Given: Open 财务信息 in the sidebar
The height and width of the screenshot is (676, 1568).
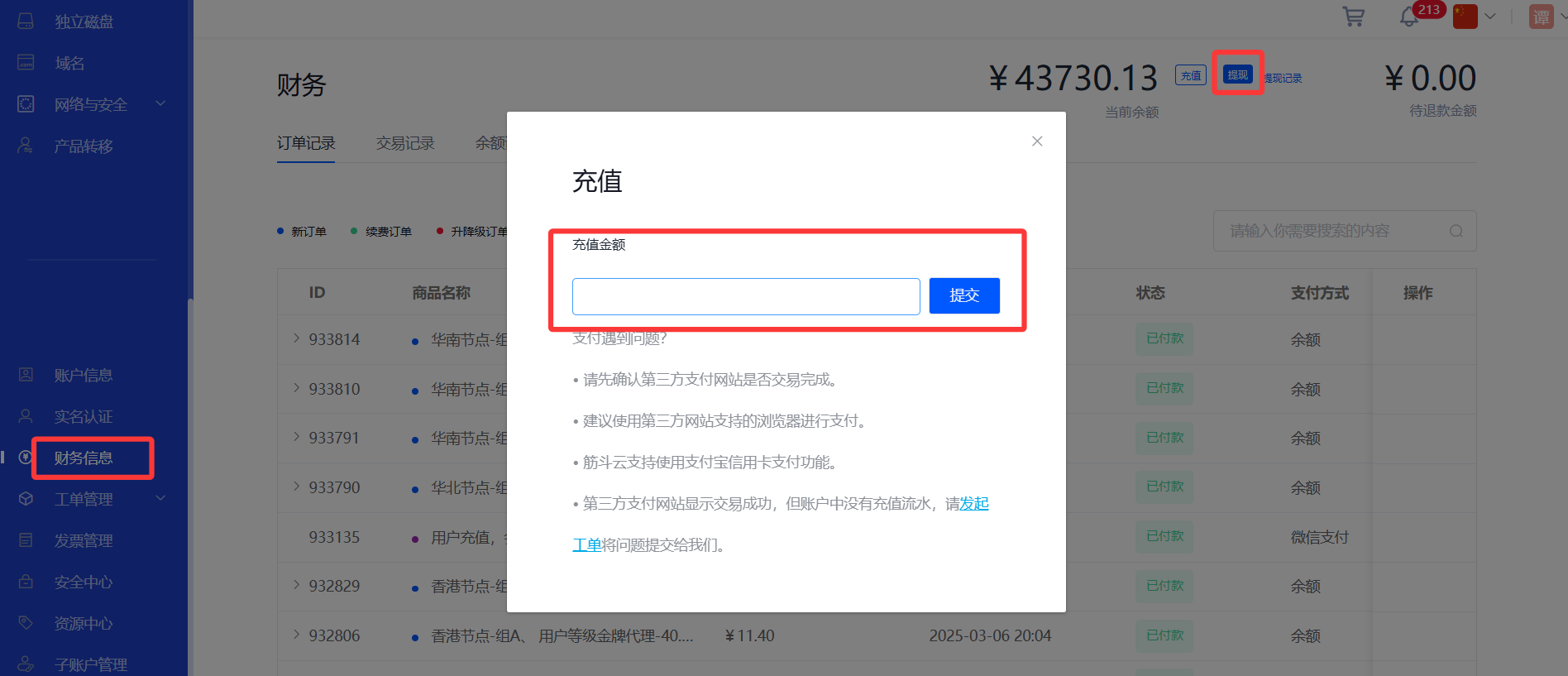Looking at the screenshot, I should pos(84,458).
